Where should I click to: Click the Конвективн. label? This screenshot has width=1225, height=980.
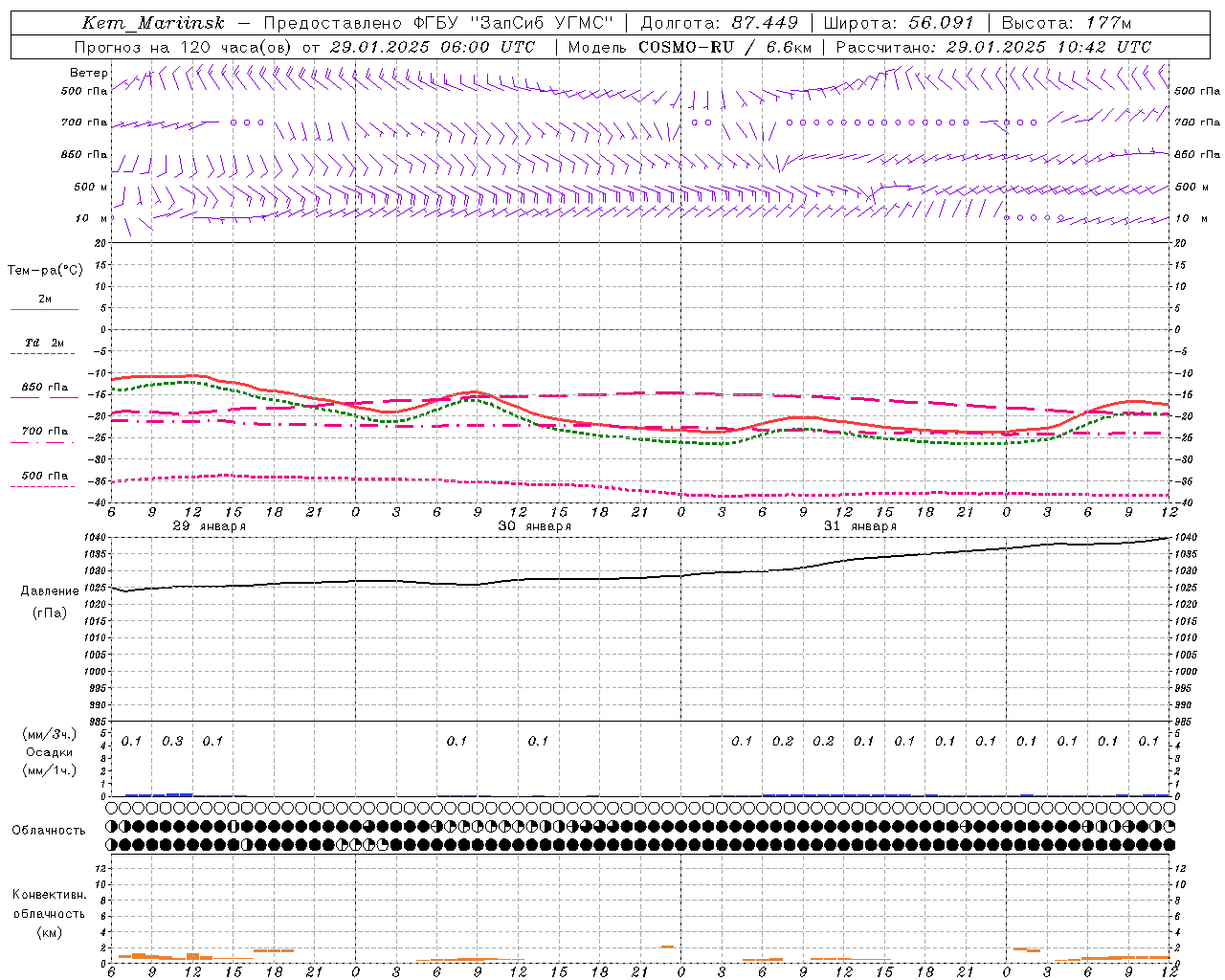pyautogui.click(x=49, y=895)
